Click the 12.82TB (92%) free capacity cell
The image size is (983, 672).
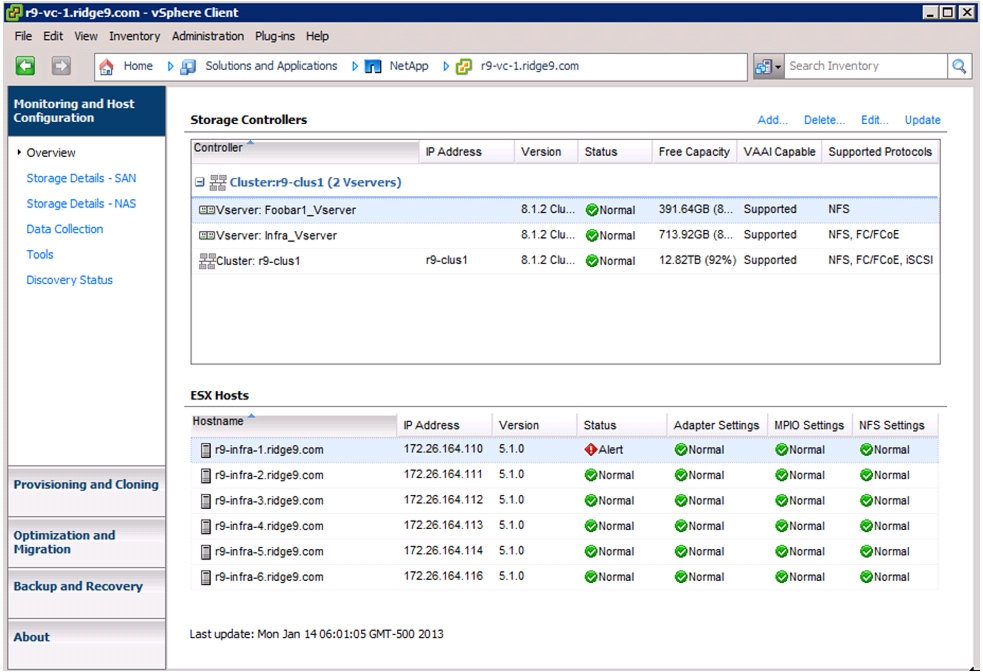point(697,260)
